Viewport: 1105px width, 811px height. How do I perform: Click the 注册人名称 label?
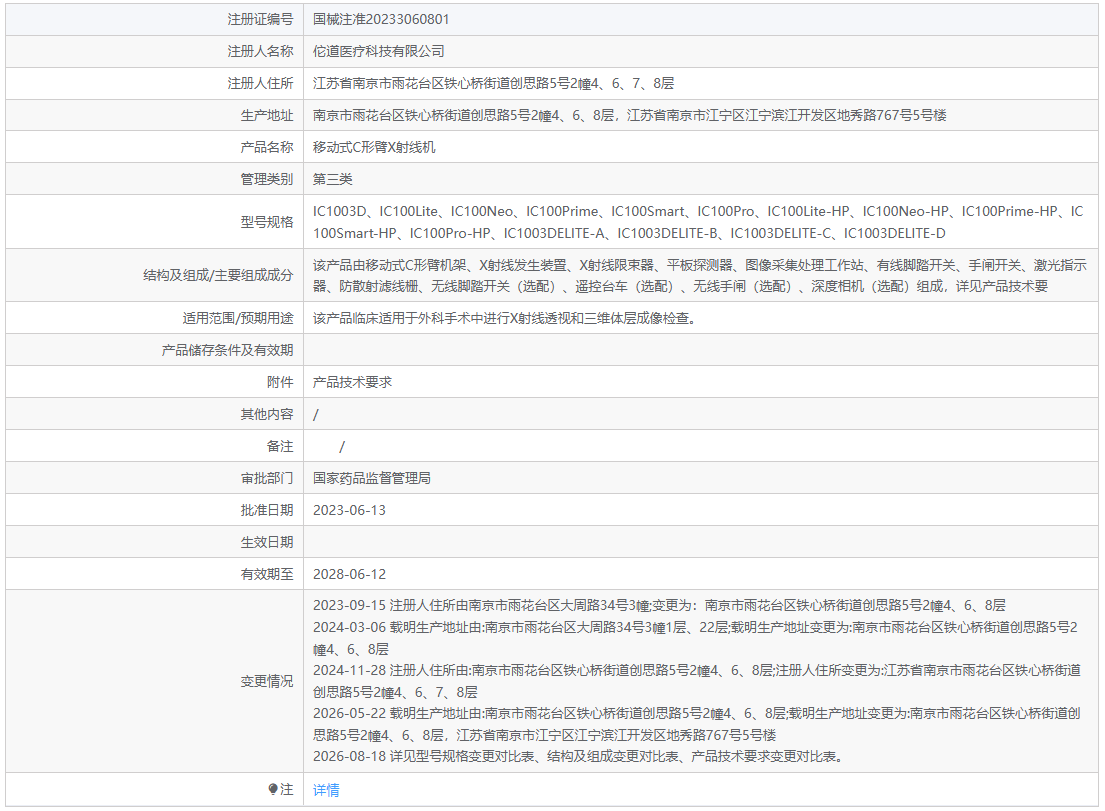click(x=260, y=51)
